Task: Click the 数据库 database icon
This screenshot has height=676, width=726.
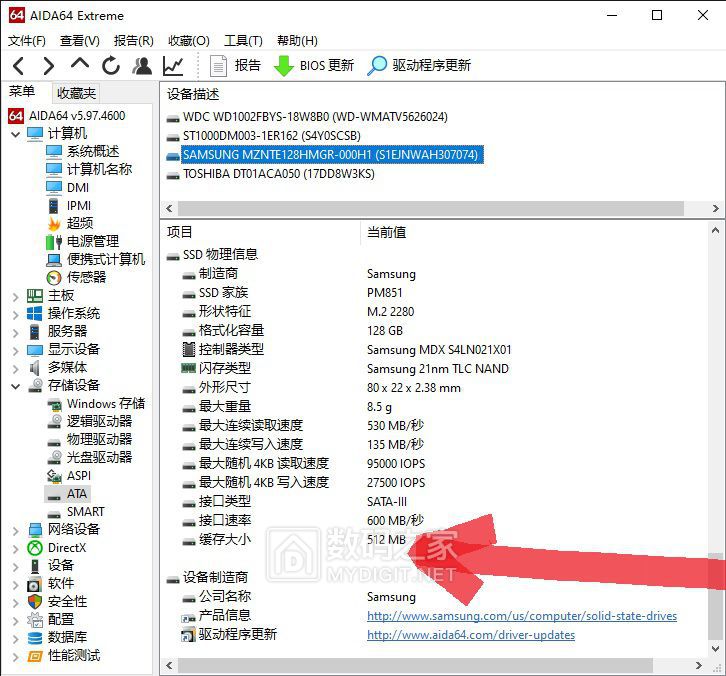Action: [35, 638]
